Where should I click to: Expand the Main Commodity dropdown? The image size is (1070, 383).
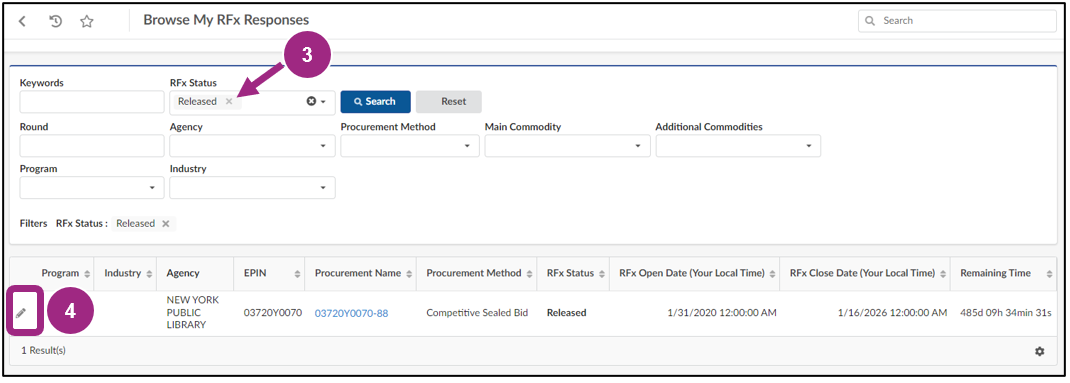[567, 146]
